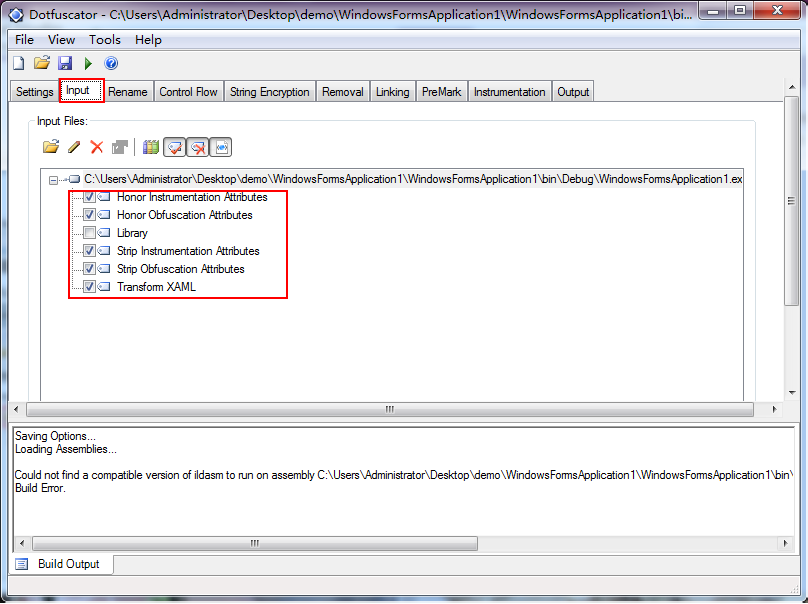The image size is (808, 604).
Task: Click the 'Build Error.' line in output
Action: 40,488
